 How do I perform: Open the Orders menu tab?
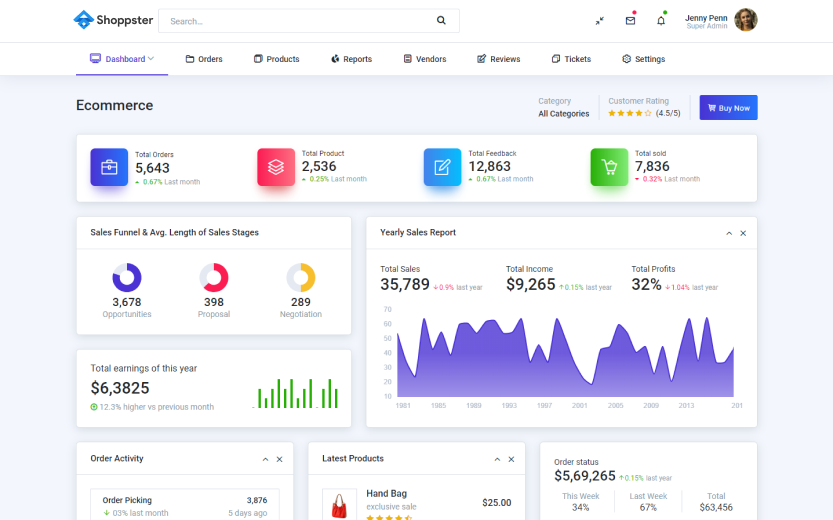click(x=204, y=59)
